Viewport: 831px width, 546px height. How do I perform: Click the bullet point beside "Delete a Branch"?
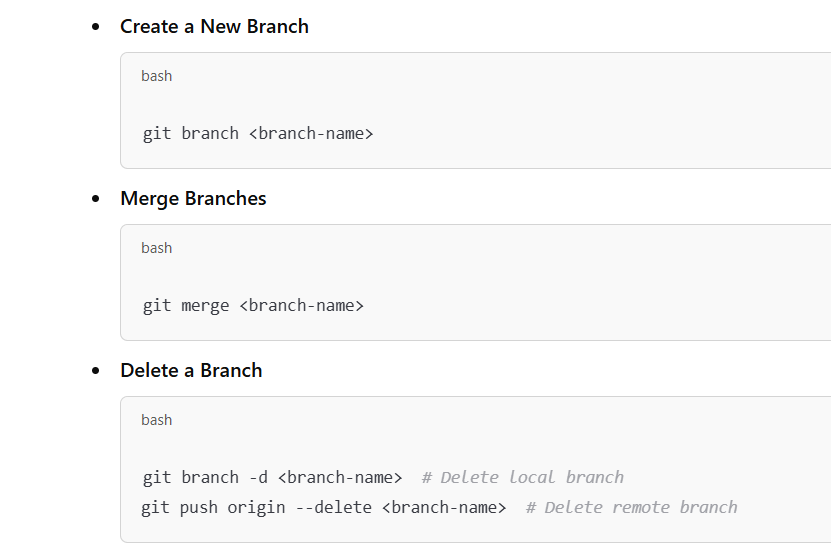(x=96, y=371)
